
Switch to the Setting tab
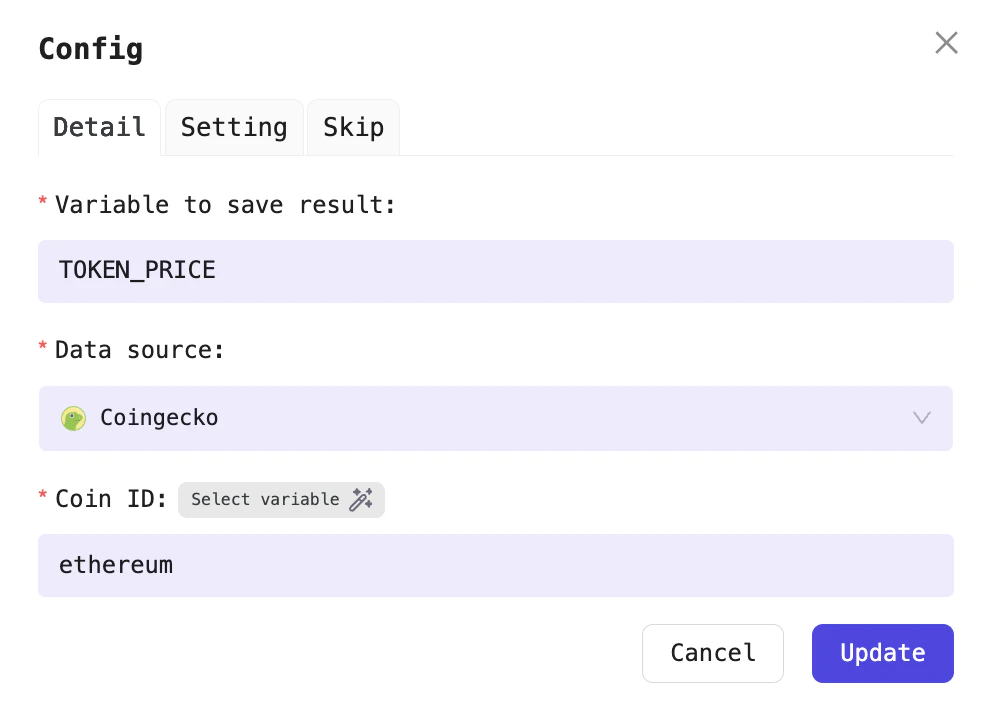[233, 127]
